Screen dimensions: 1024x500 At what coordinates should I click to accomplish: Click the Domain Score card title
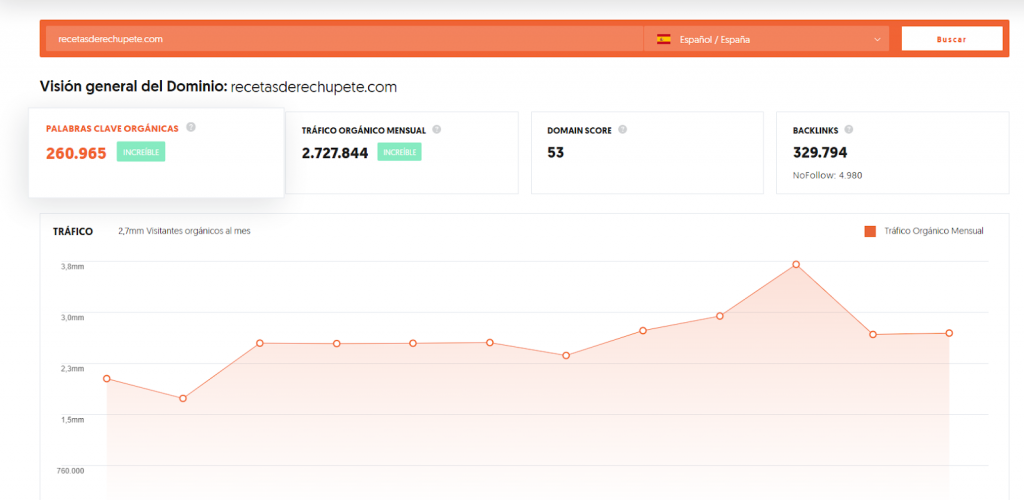tap(579, 131)
